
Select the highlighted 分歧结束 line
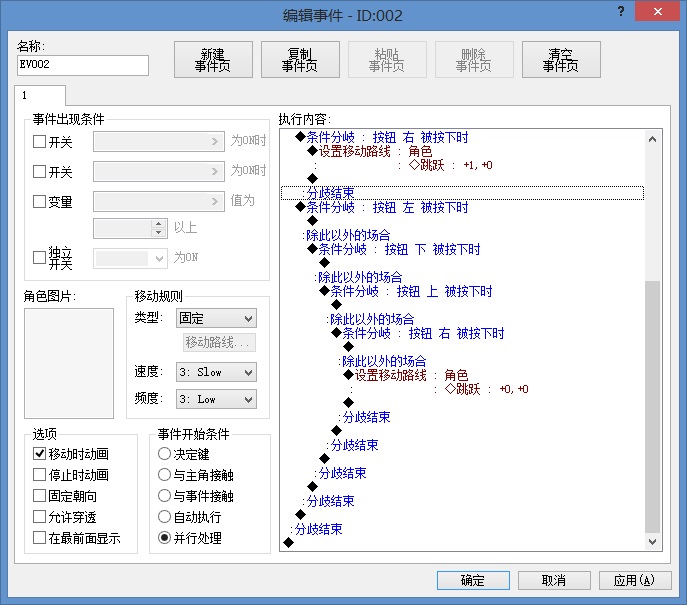point(462,193)
